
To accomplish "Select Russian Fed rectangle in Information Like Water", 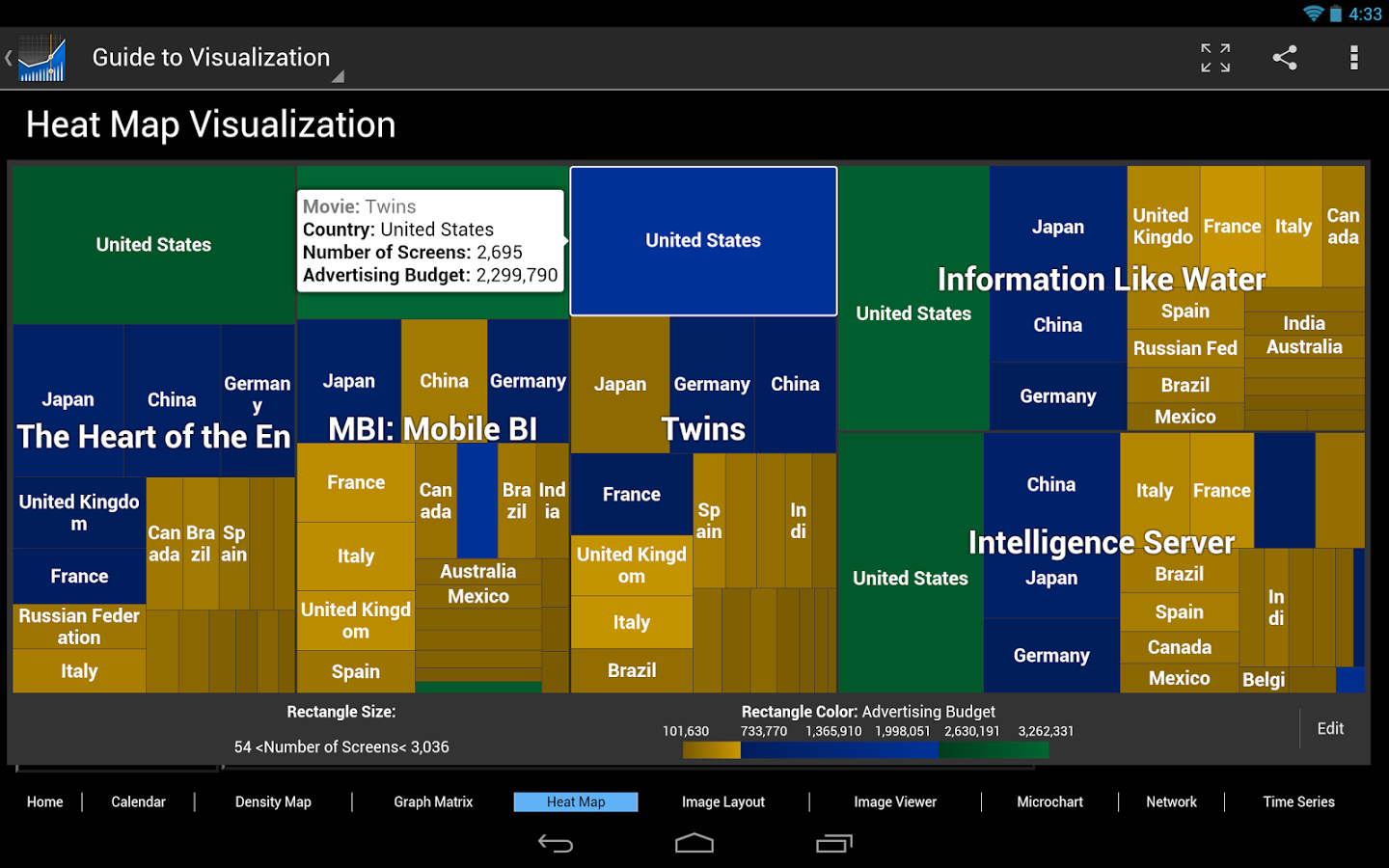I will tap(1185, 348).
